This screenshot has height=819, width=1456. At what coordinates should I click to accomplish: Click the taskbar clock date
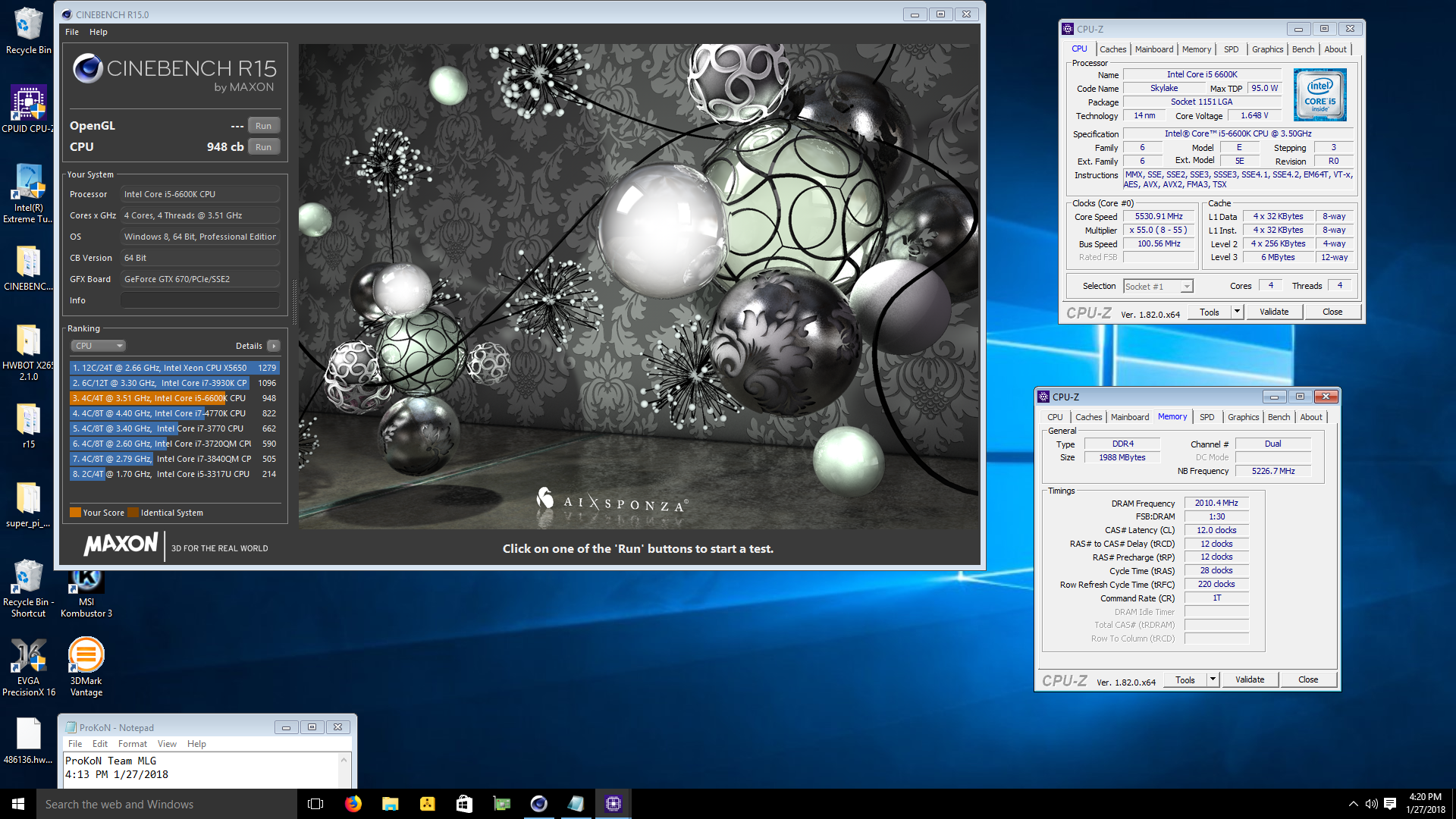point(1426,810)
